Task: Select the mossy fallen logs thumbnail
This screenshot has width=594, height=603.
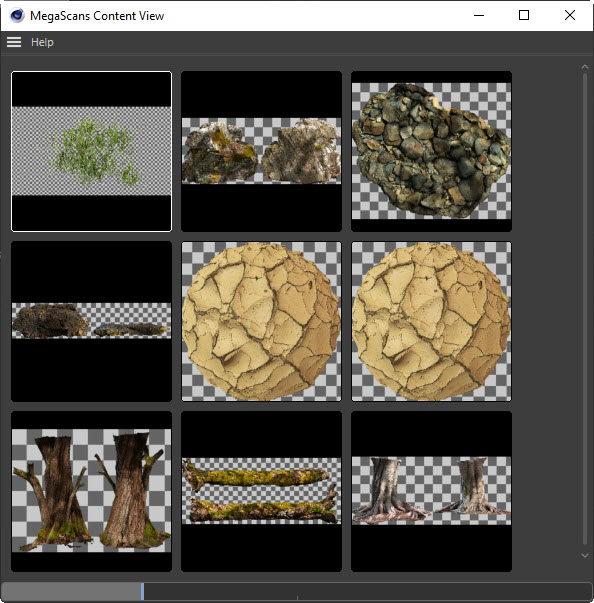Action: click(261, 491)
